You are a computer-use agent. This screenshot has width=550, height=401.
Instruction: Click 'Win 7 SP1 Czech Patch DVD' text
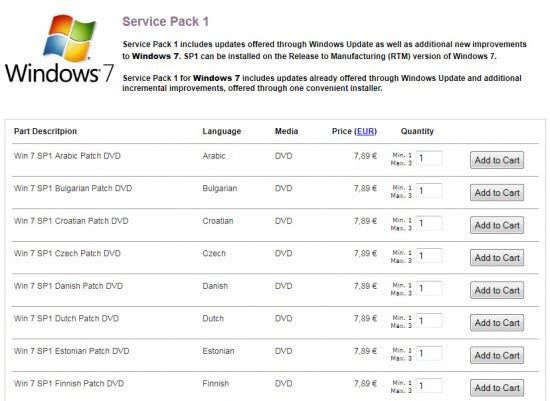point(67,253)
